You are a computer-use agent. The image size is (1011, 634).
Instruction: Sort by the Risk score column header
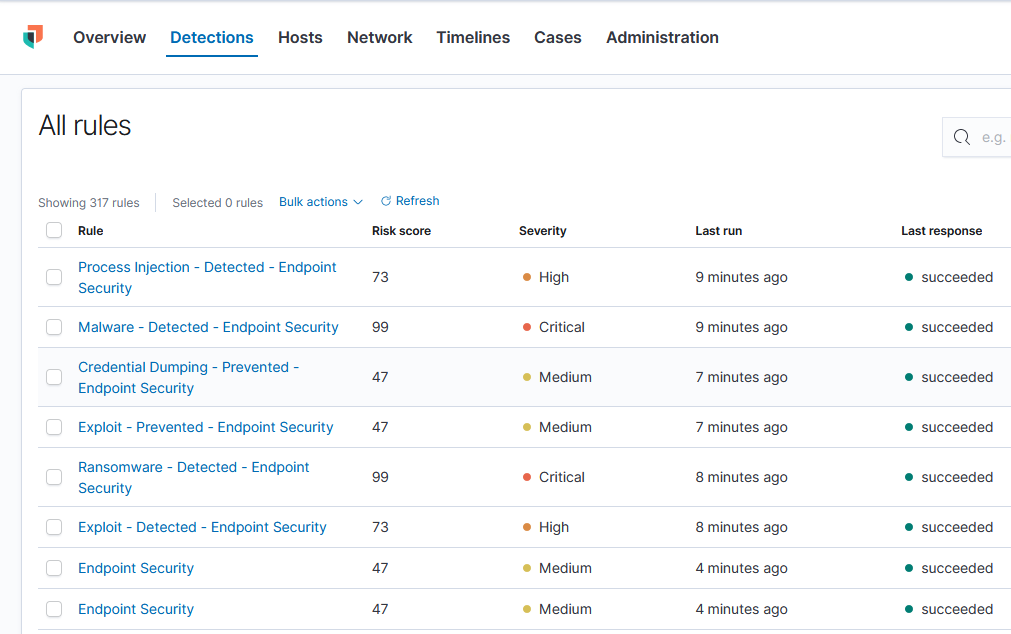401,231
